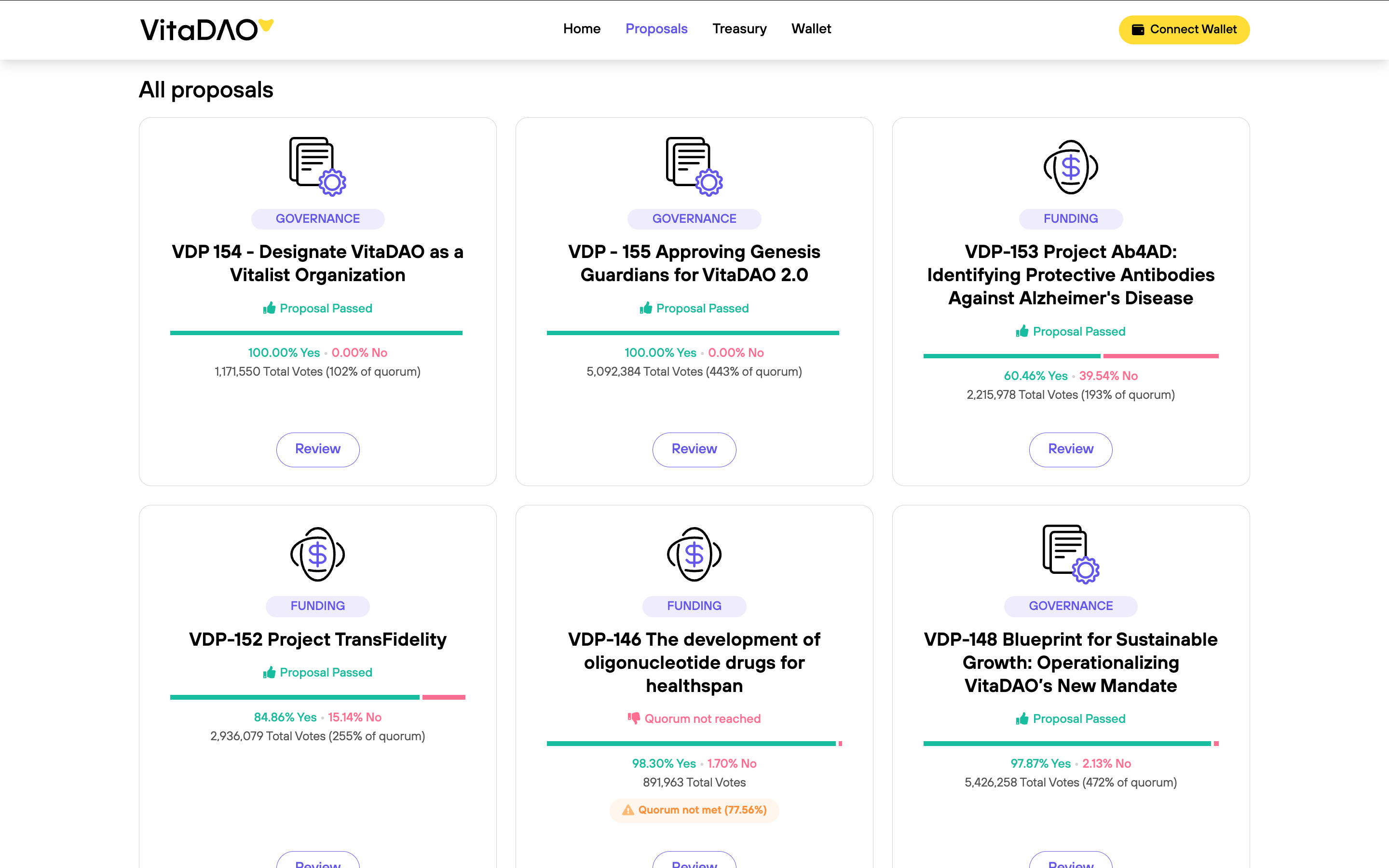Click the funding dollar icon on VDP-146
Image resolution: width=1389 pixels, height=868 pixels.
694,555
